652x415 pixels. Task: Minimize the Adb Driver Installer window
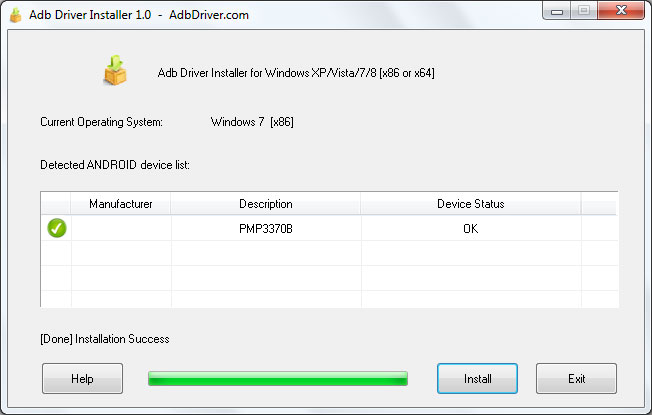click(558, 10)
